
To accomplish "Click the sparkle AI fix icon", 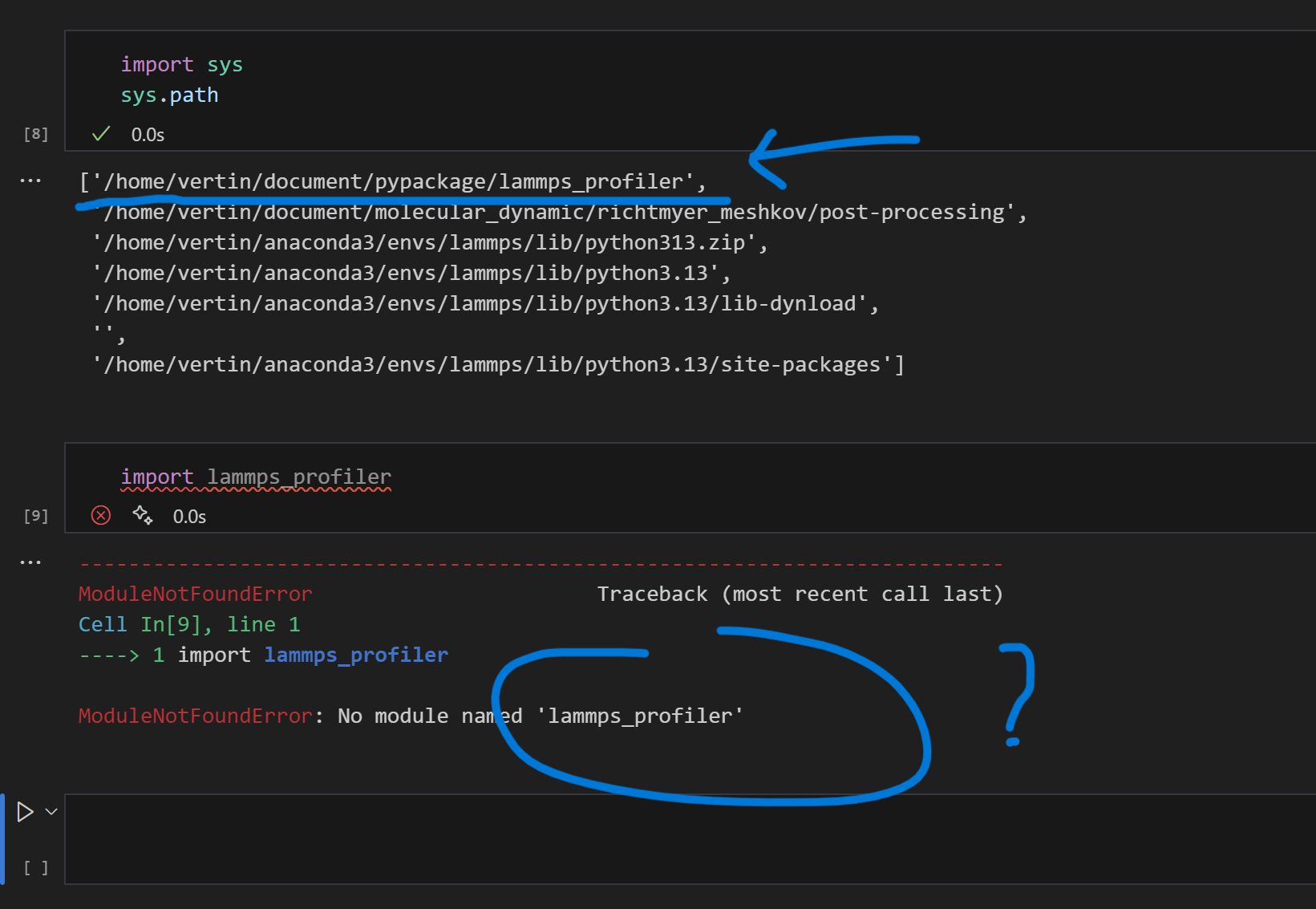I will click(143, 515).
